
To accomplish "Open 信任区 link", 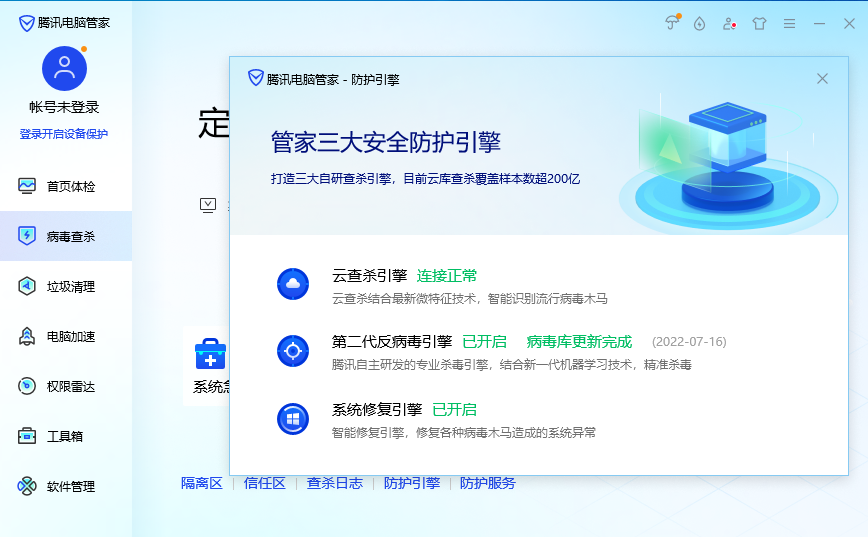I will coord(265,483).
